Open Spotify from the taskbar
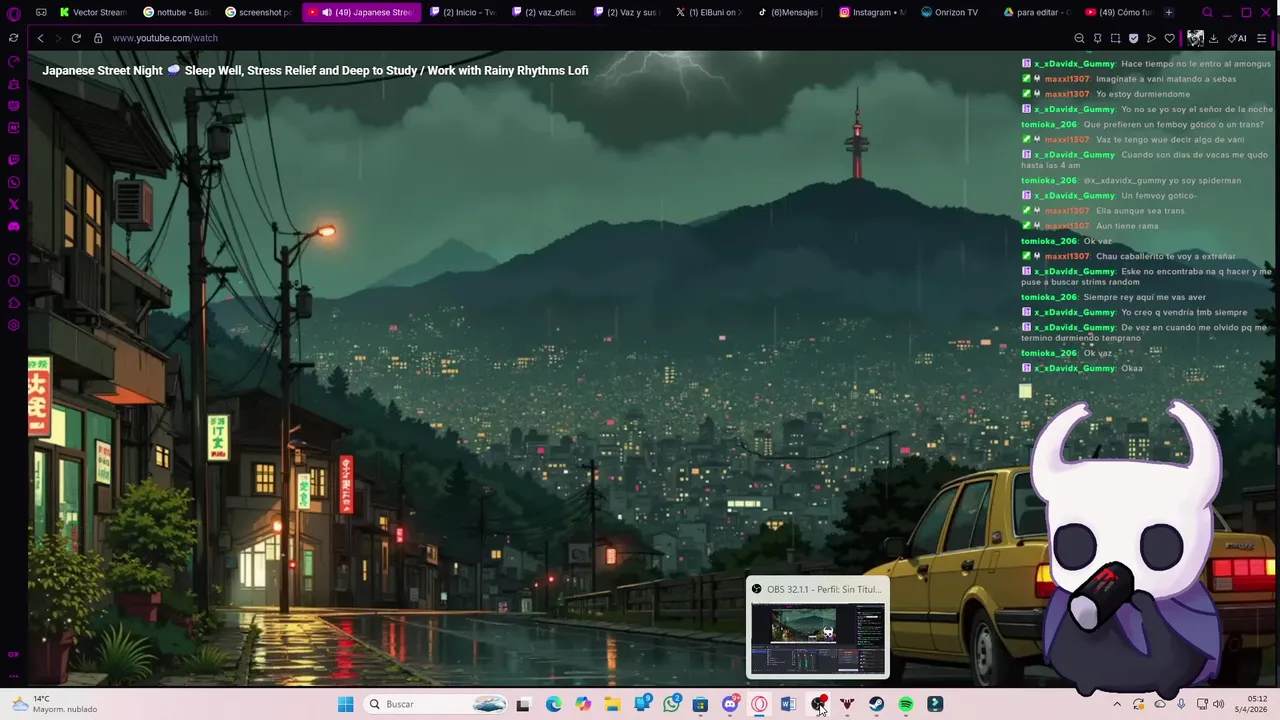This screenshot has height=720, width=1280. pyautogui.click(x=905, y=704)
